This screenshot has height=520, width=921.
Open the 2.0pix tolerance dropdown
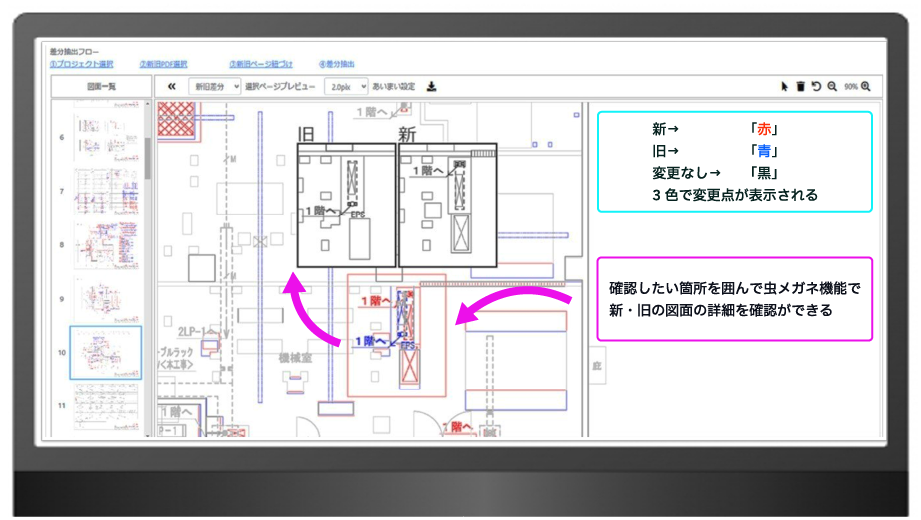point(347,86)
